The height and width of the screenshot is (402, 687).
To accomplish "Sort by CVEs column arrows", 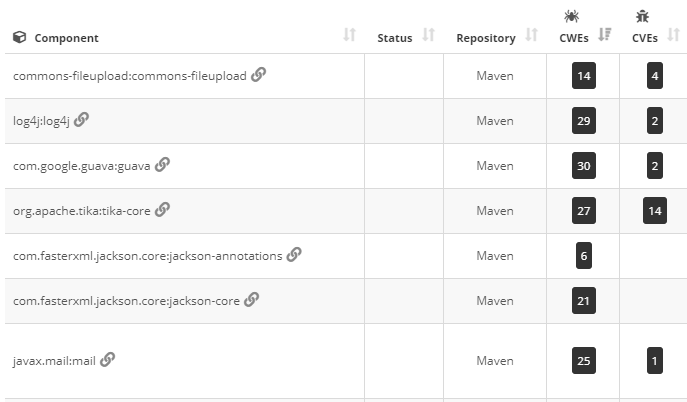I will [673, 35].
